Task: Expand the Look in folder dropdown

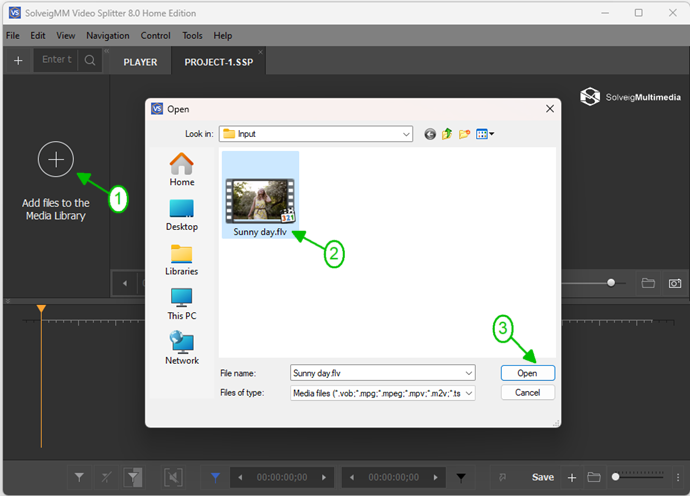Action: point(406,134)
